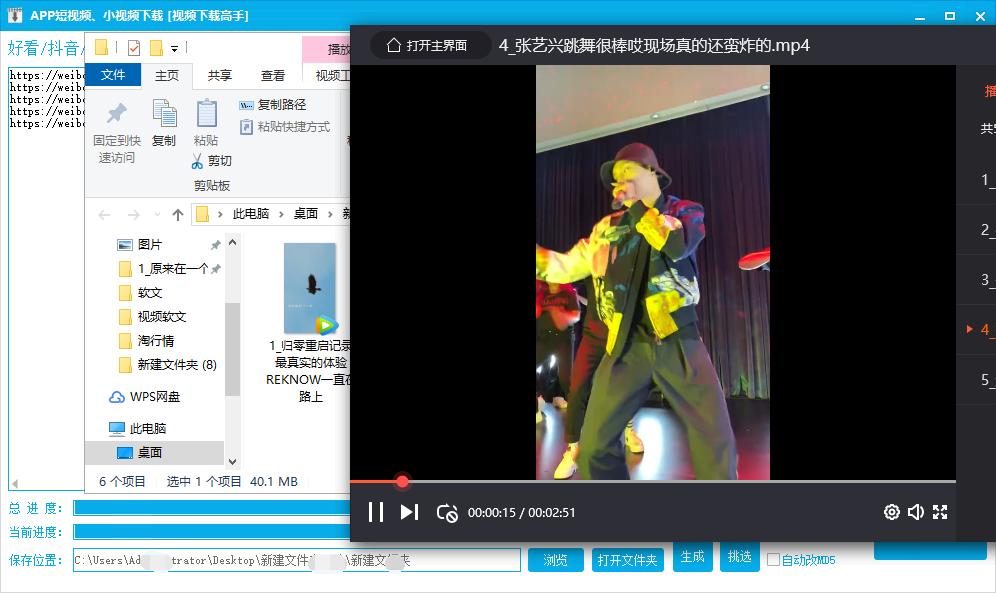
Task: Click the red dot on video seek bar
Action: click(402, 482)
